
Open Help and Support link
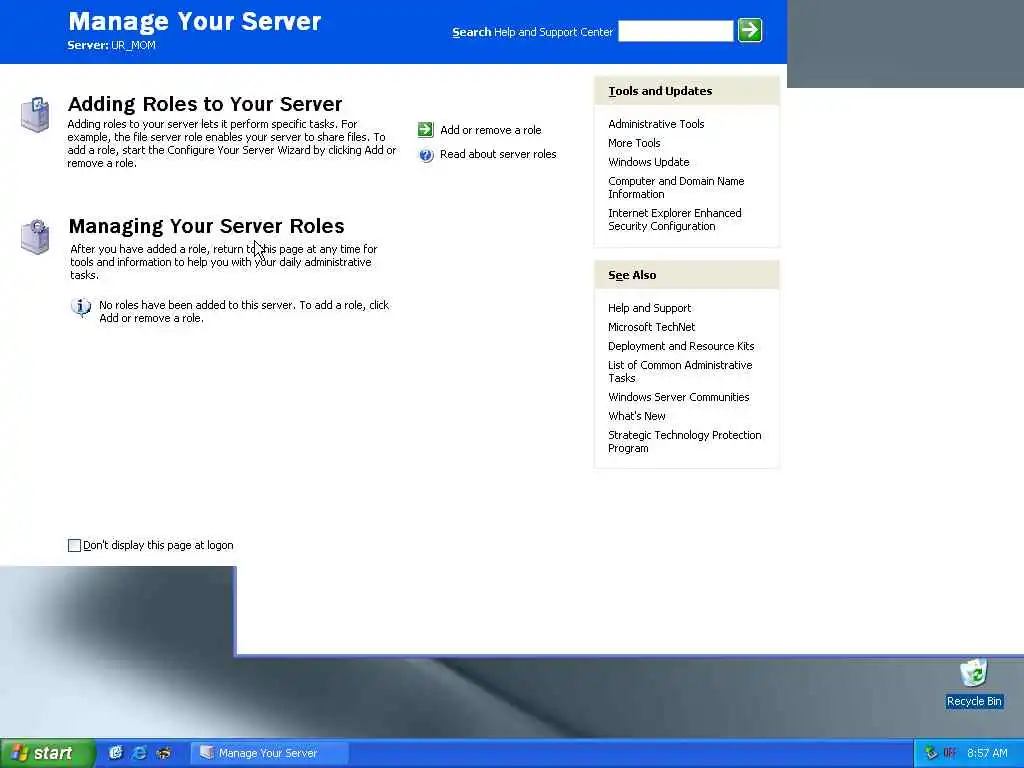coord(649,308)
